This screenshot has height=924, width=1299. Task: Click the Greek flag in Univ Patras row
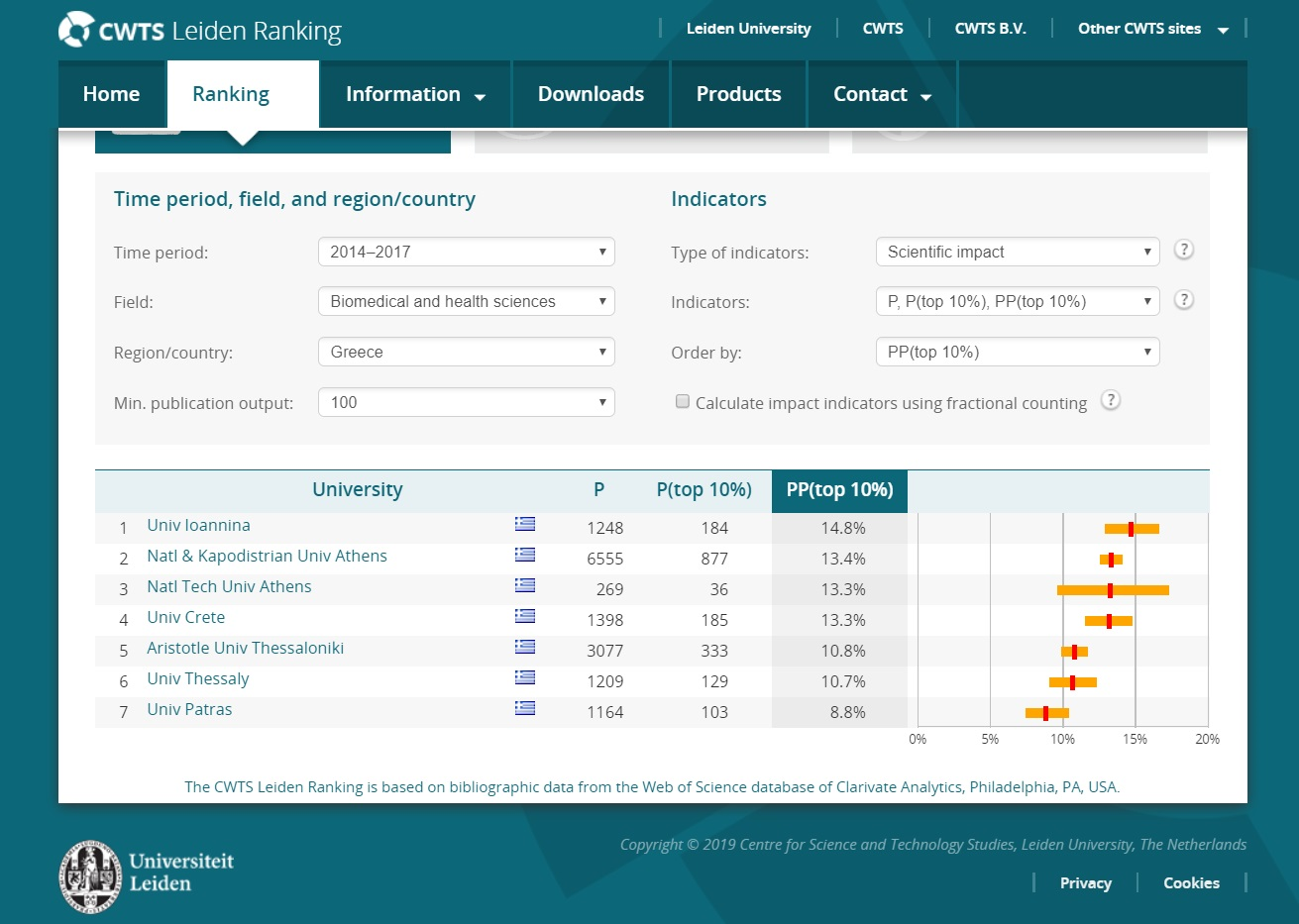point(525,708)
